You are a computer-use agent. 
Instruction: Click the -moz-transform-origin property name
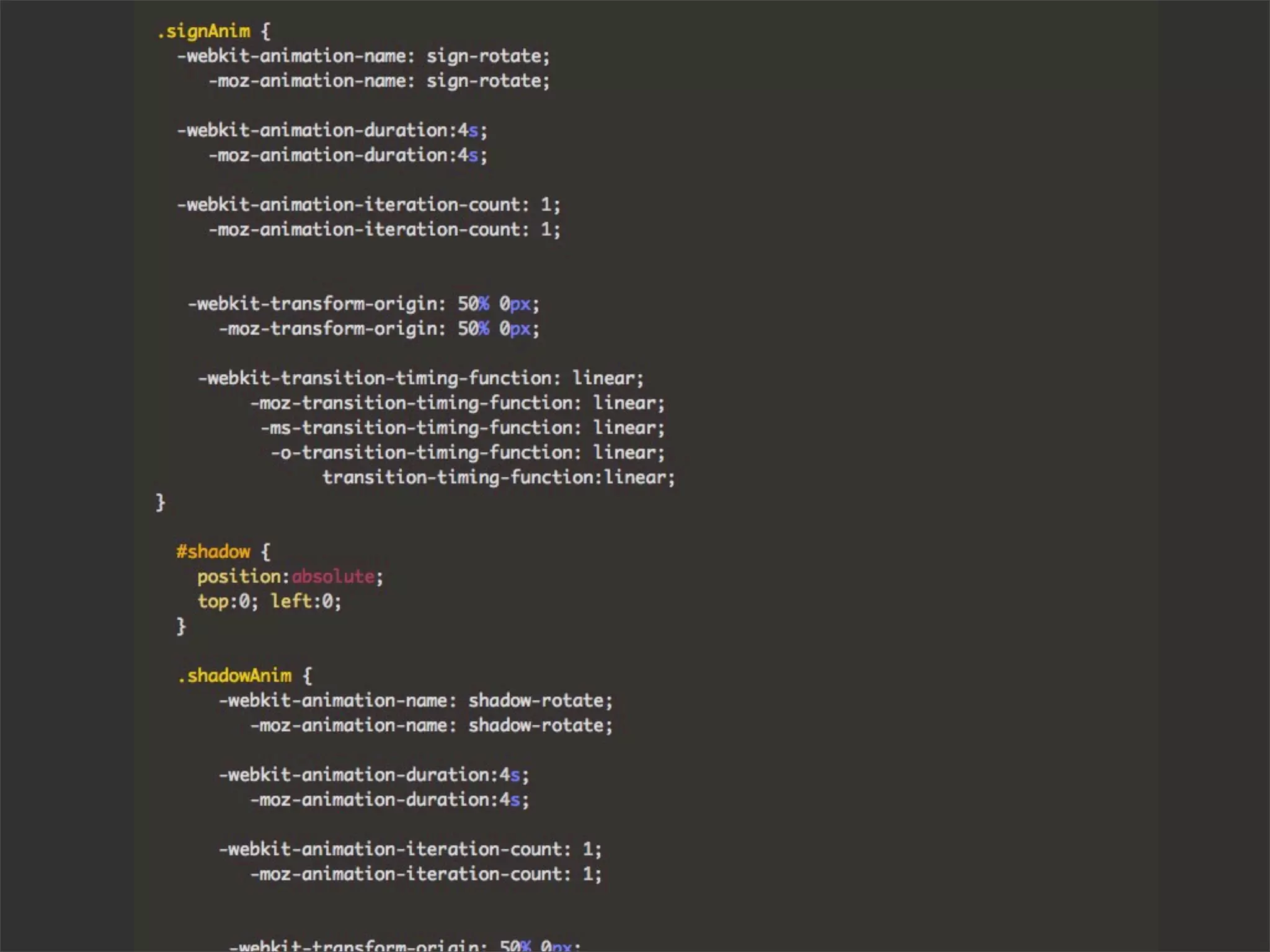(331, 328)
